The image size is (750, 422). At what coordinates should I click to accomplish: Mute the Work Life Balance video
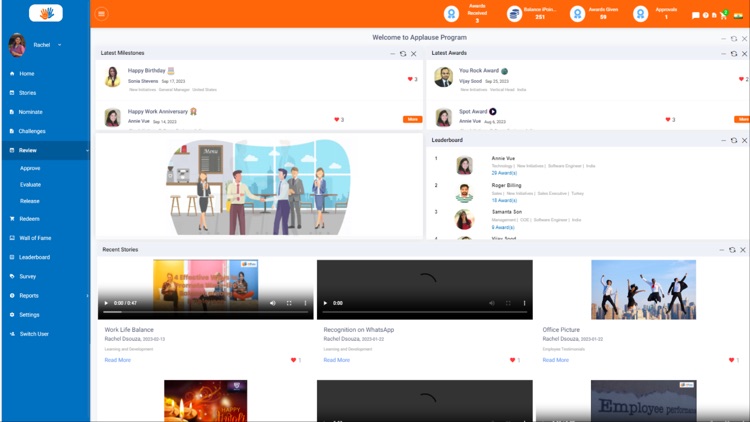[x=273, y=303]
